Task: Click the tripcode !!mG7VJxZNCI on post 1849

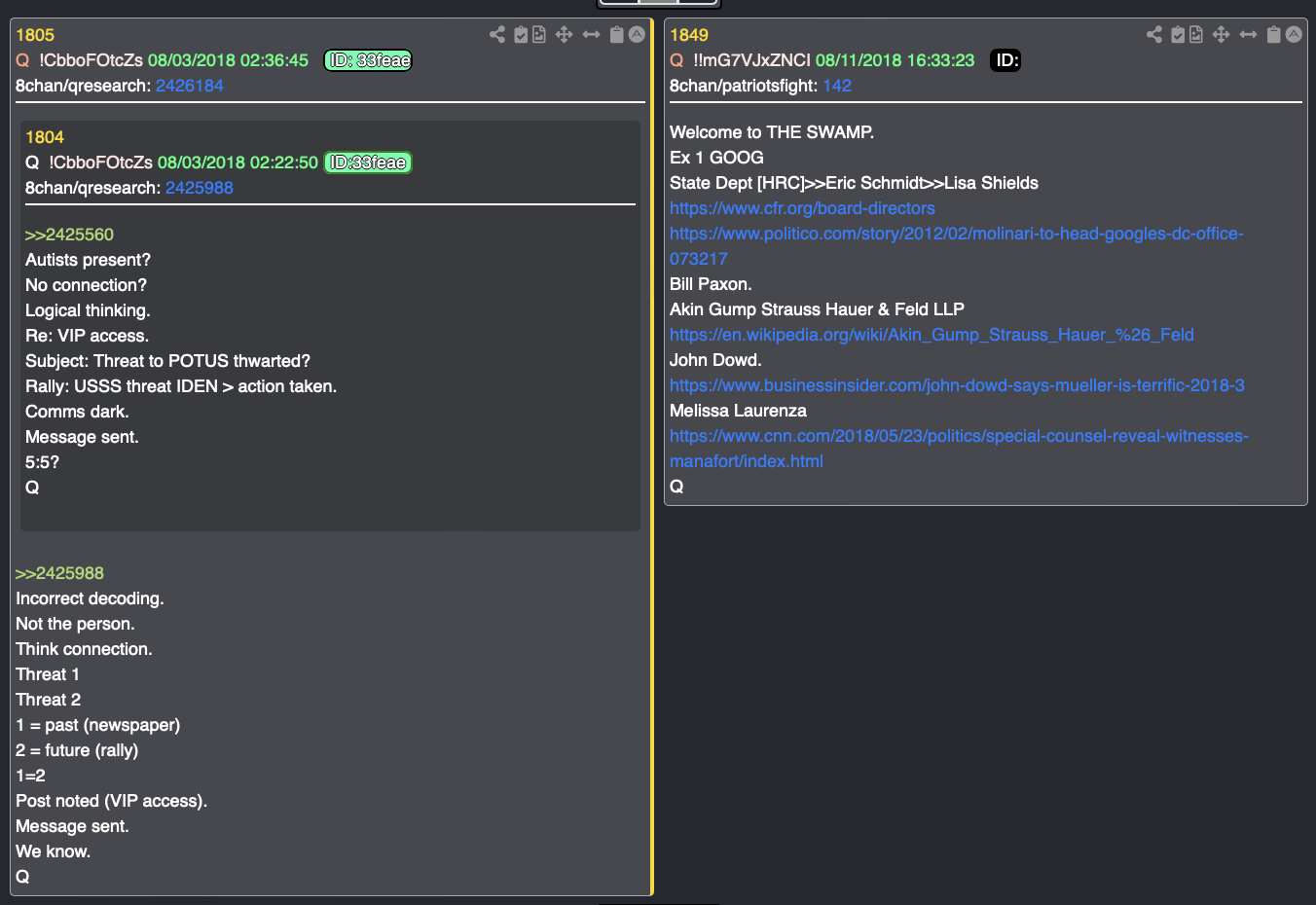Action: point(751,60)
